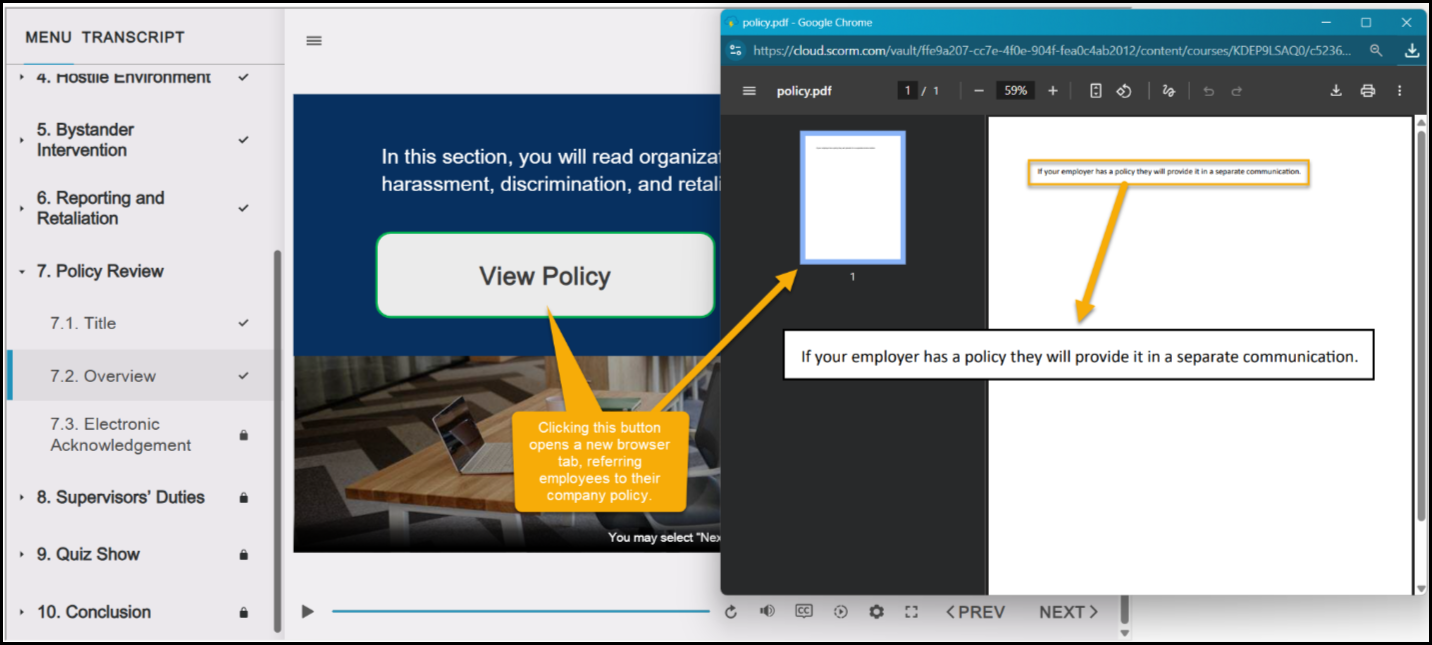
Task: Go to previous slide with PREV
Action: tap(975, 612)
